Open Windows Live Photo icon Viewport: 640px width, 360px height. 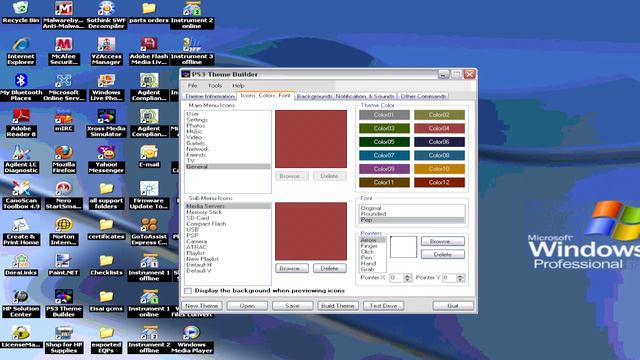coord(106,87)
